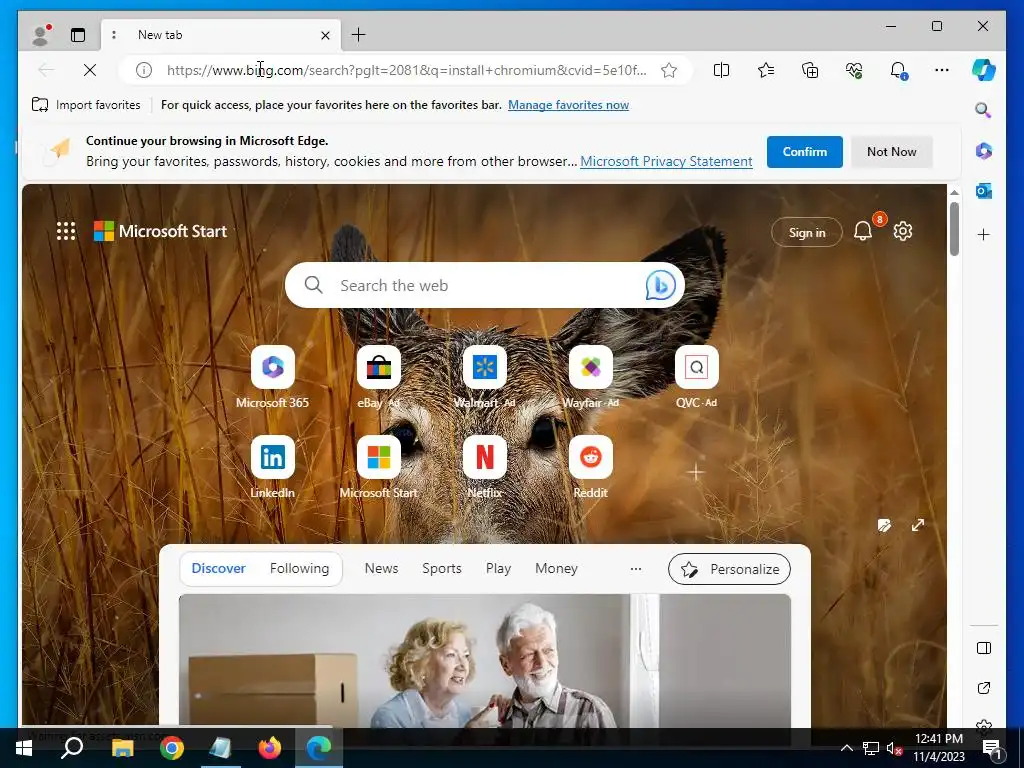The height and width of the screenshot is (768, 1024).
Task: Open sidebar Search icon
Action: pyautogui.click(x=984, y=110)
